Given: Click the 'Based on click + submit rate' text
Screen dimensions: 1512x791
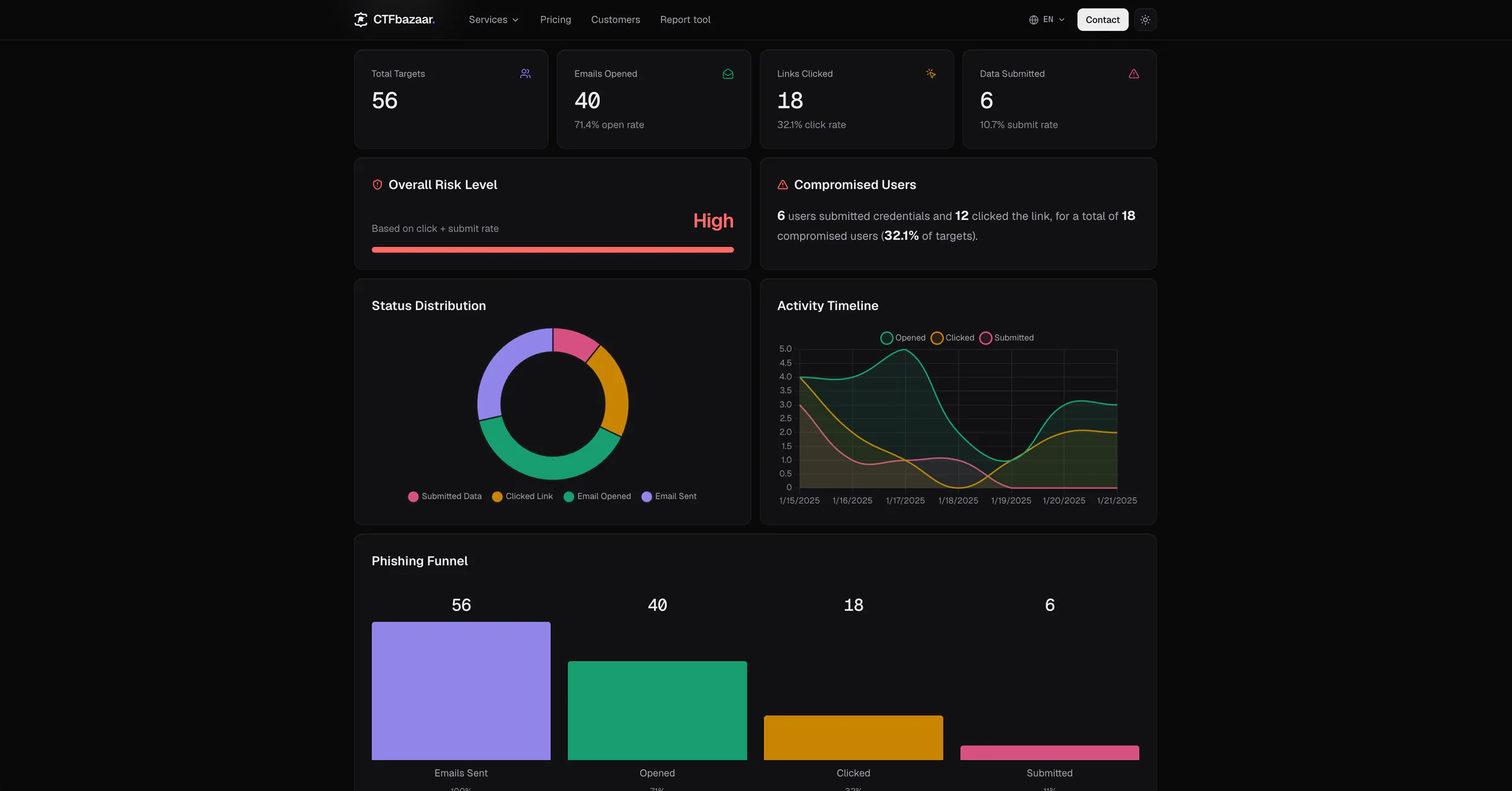Looking at the screenshot, I should pos(435,229).
